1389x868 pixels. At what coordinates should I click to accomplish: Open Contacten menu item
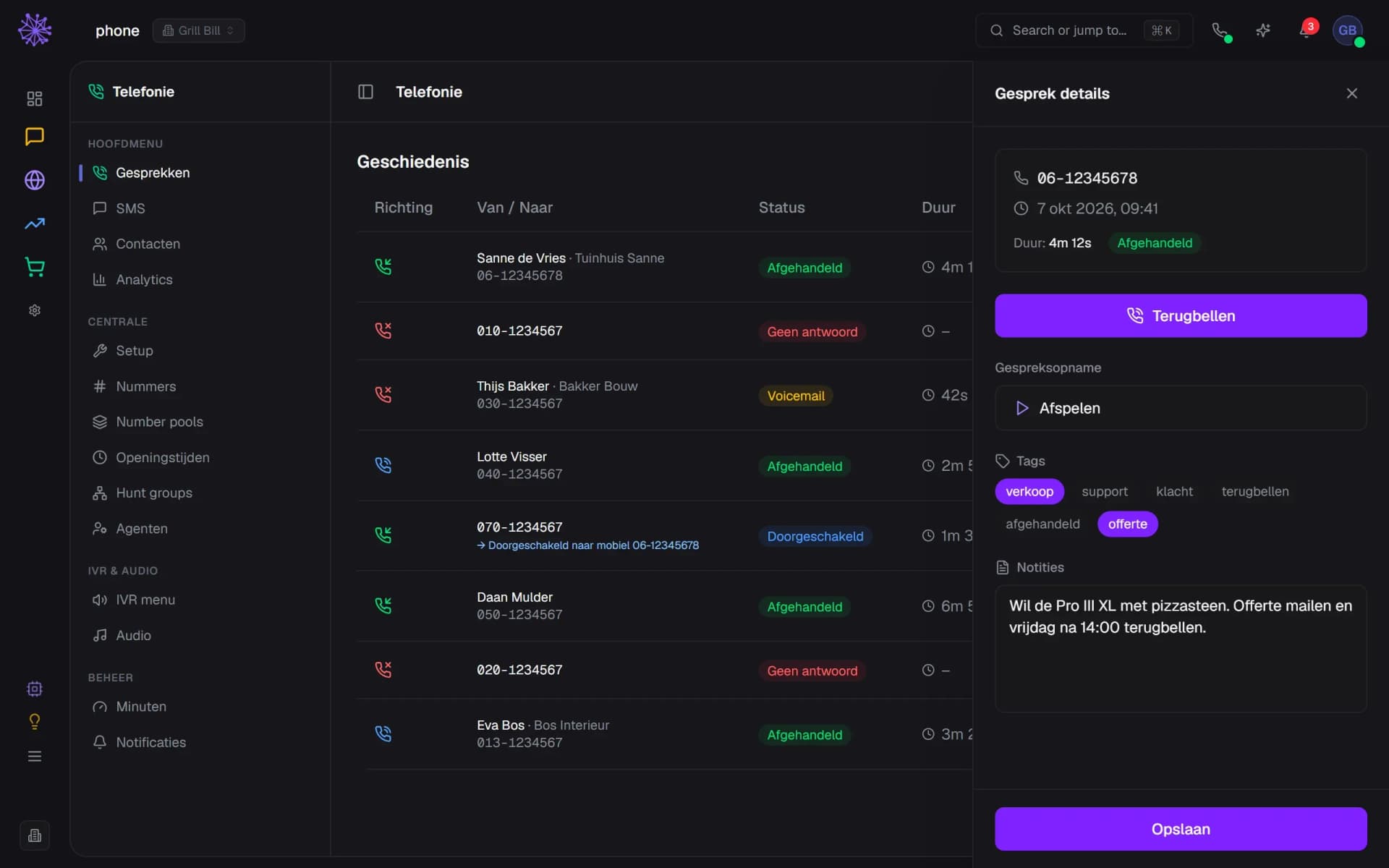[200, 244]
